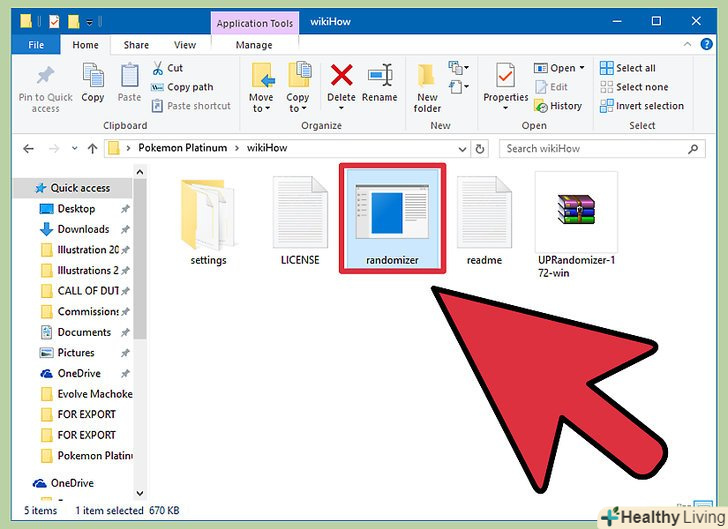Create a New folder
Viewport: 728px width, 529px height.
(427, 88)
